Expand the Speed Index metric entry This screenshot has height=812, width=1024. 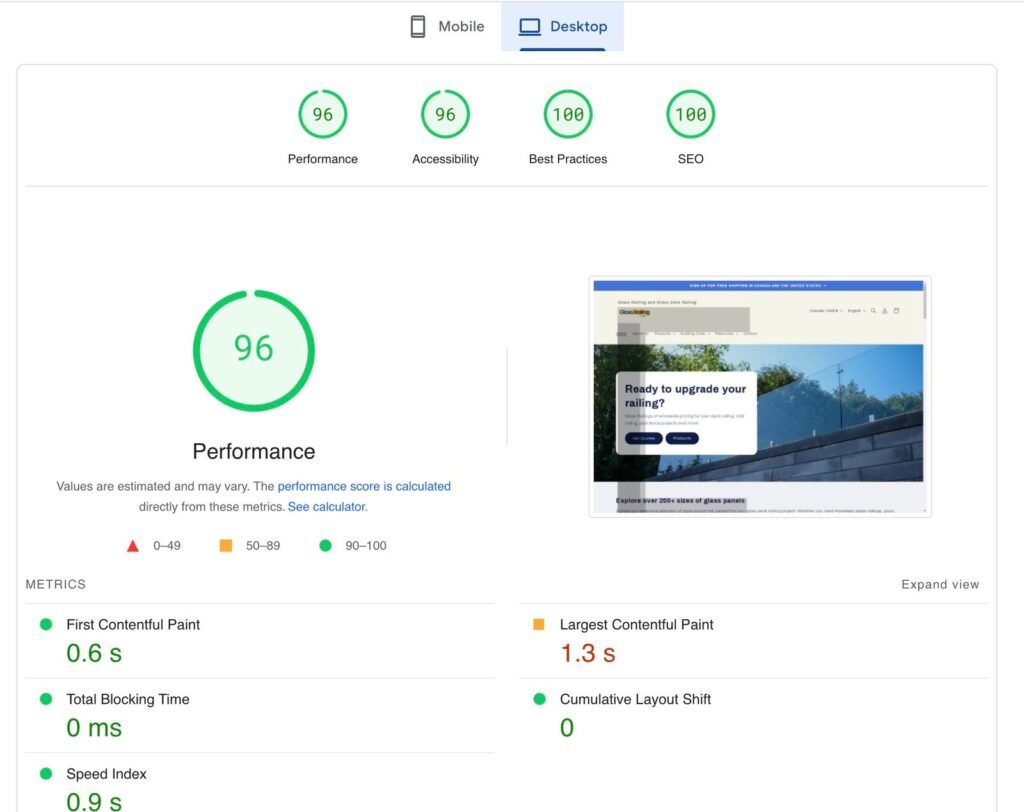(105, 773)
